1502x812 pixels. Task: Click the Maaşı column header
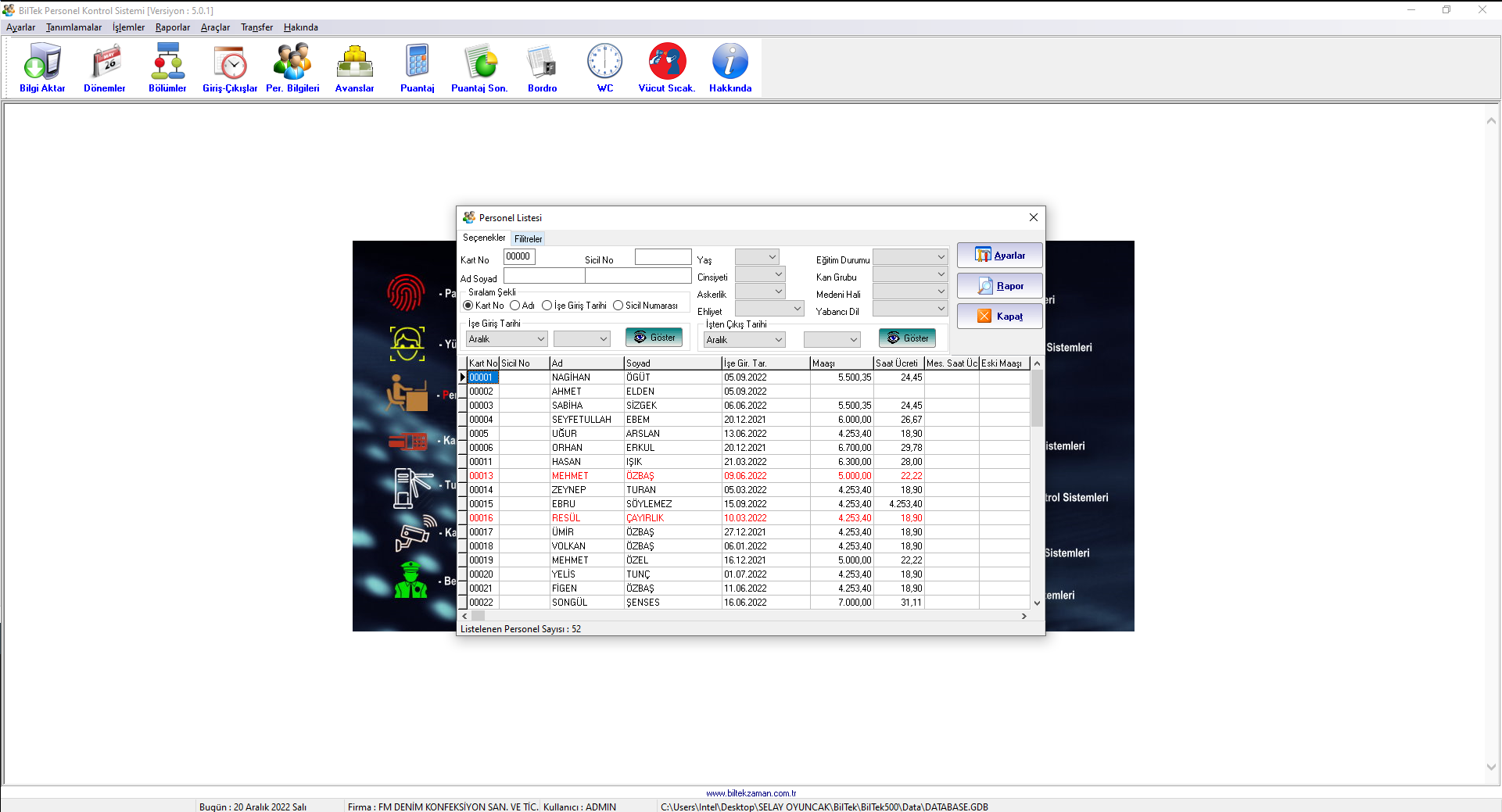click(841, 363)
